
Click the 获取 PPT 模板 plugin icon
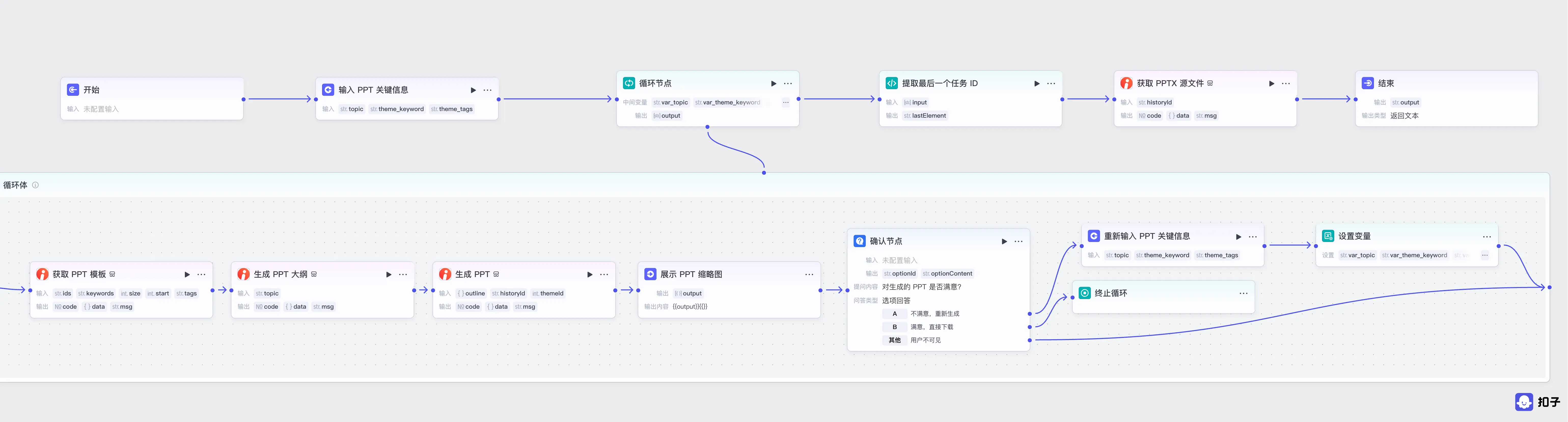(43, 274)
